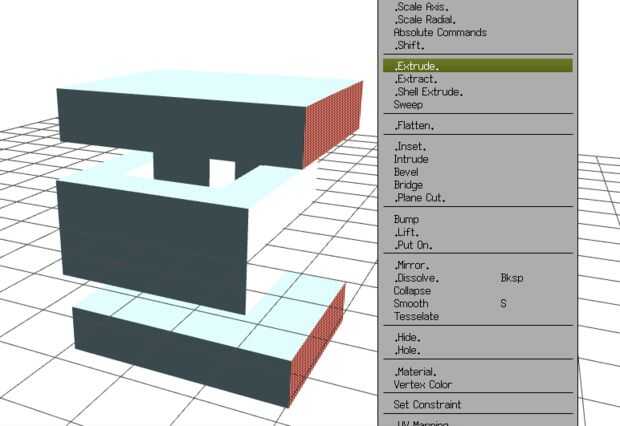Select the red face on upper block

click(x=333, y=125)
